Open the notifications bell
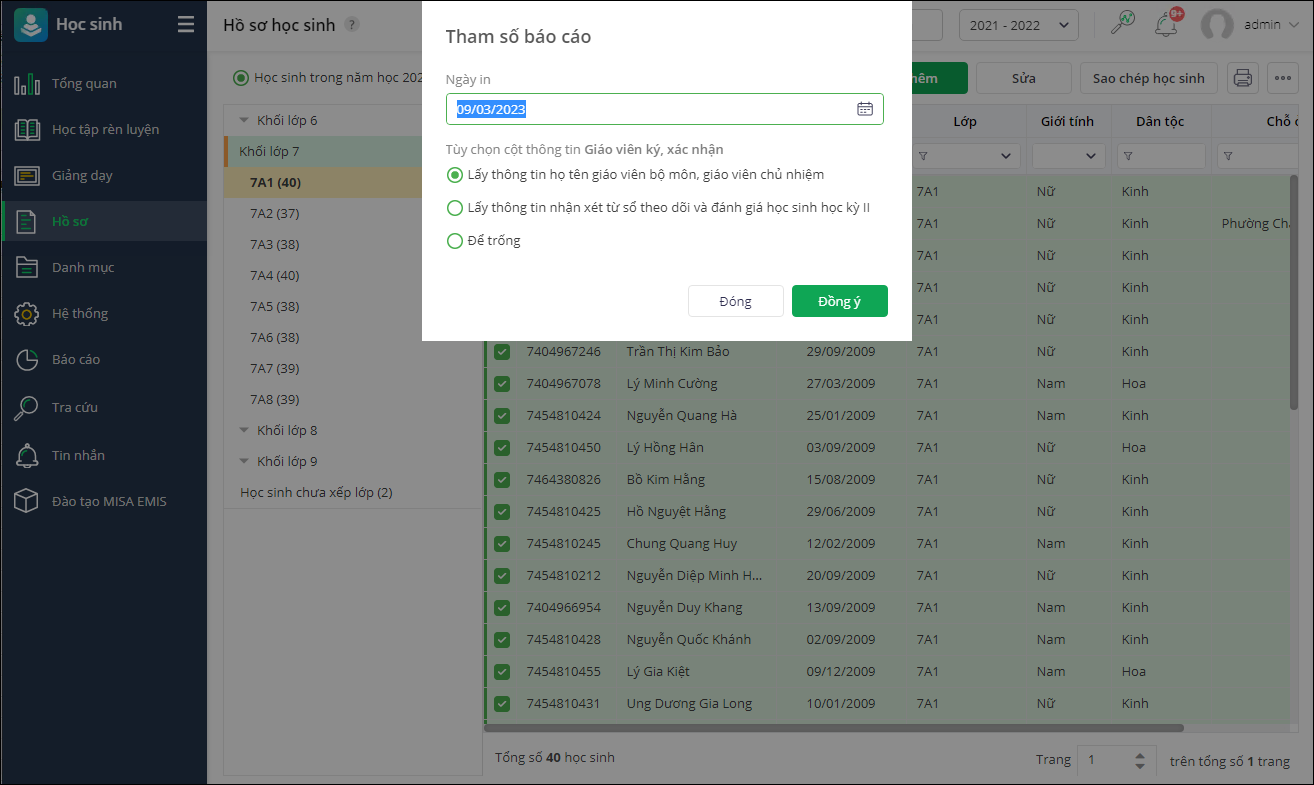The width and height of the screenshot is (1314, 785). tap(1166, 25)
